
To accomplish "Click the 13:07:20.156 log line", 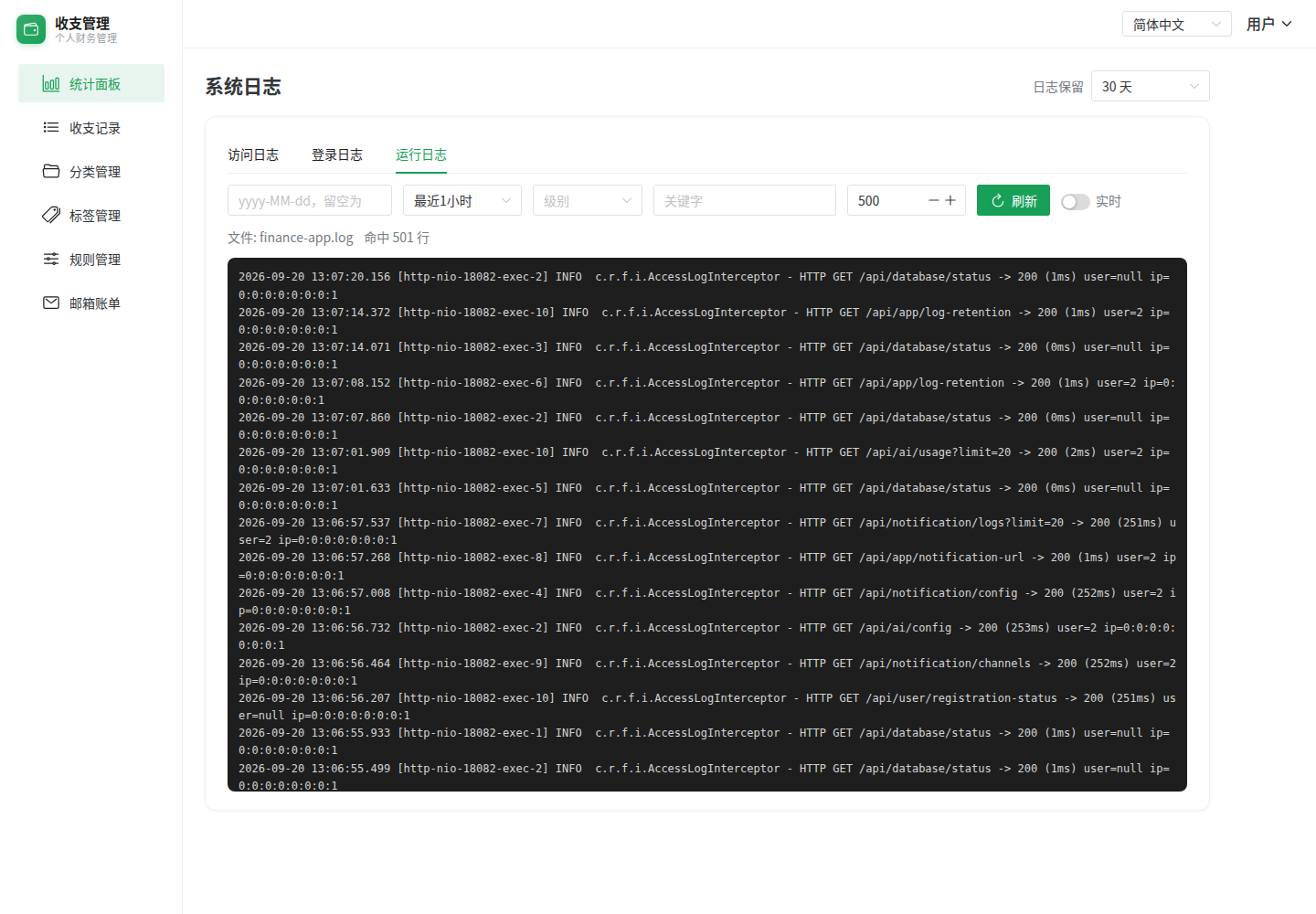I will pos(705,285).
